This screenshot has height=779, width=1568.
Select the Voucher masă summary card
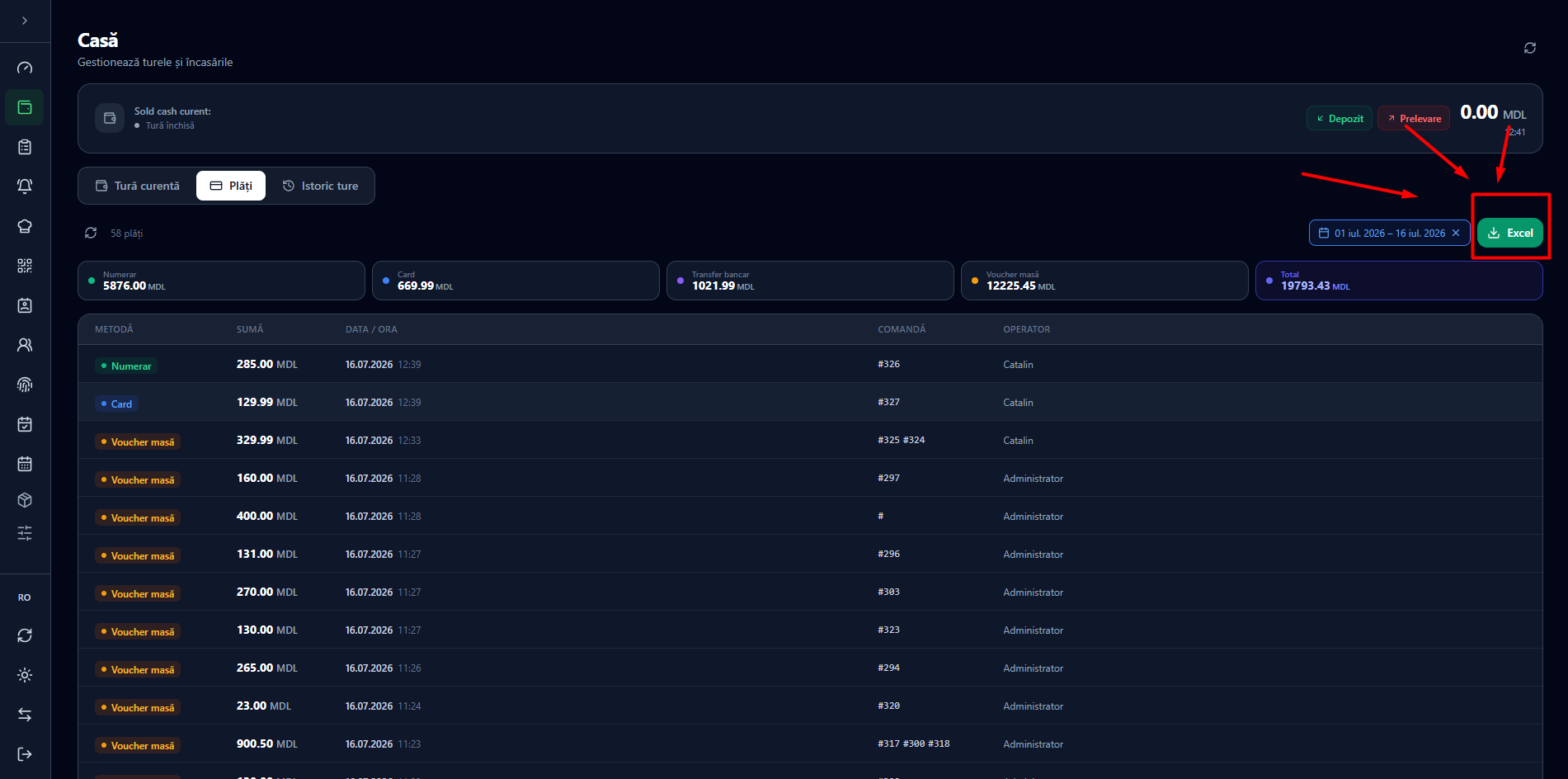1104,281
